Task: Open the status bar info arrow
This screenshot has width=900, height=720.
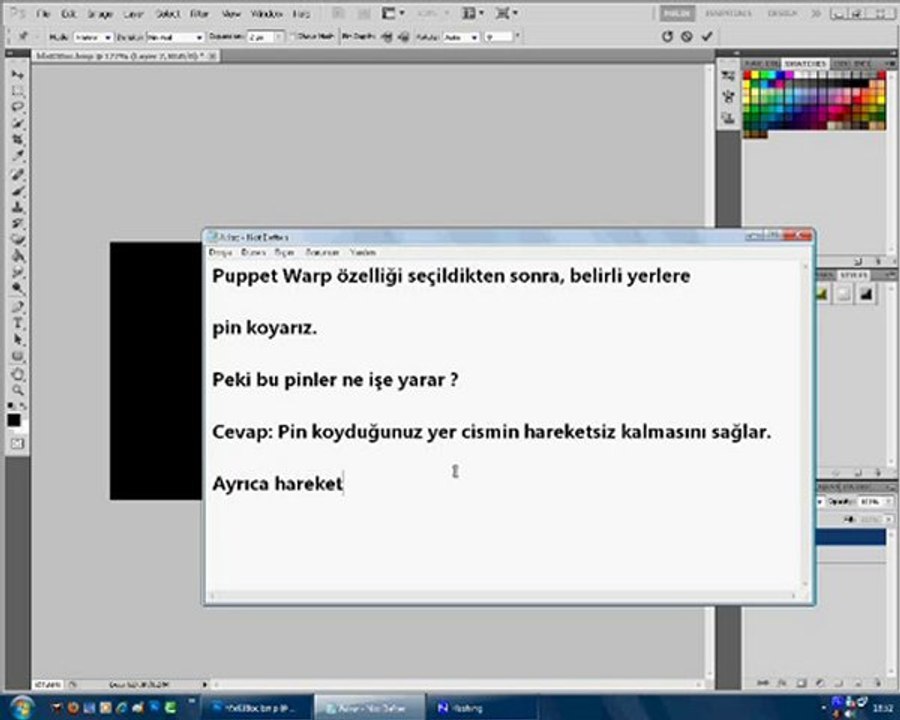Action: click(x=204, y=684)
